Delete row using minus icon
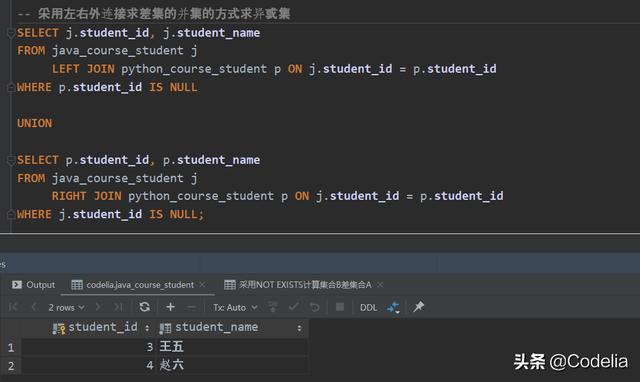 click(191, 307)
